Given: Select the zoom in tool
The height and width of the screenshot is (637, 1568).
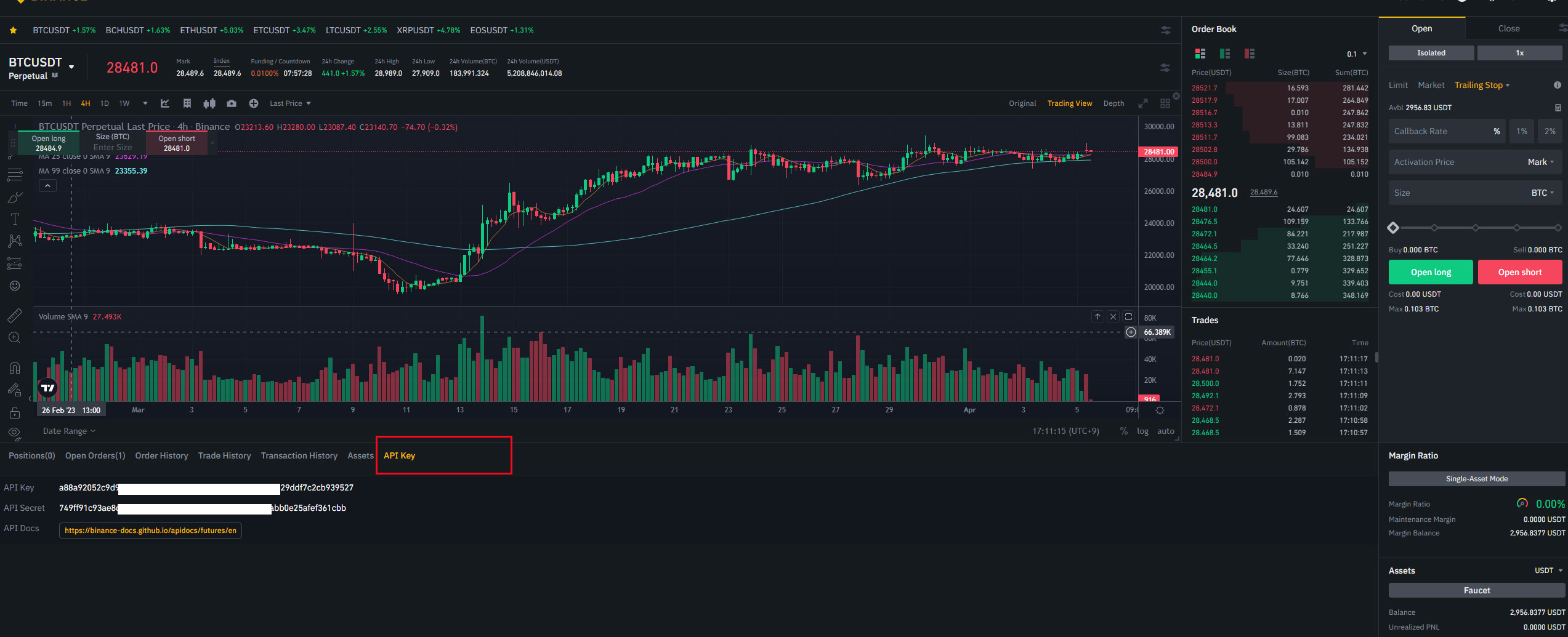Looking at the screenshot, I should click(15, 337).
